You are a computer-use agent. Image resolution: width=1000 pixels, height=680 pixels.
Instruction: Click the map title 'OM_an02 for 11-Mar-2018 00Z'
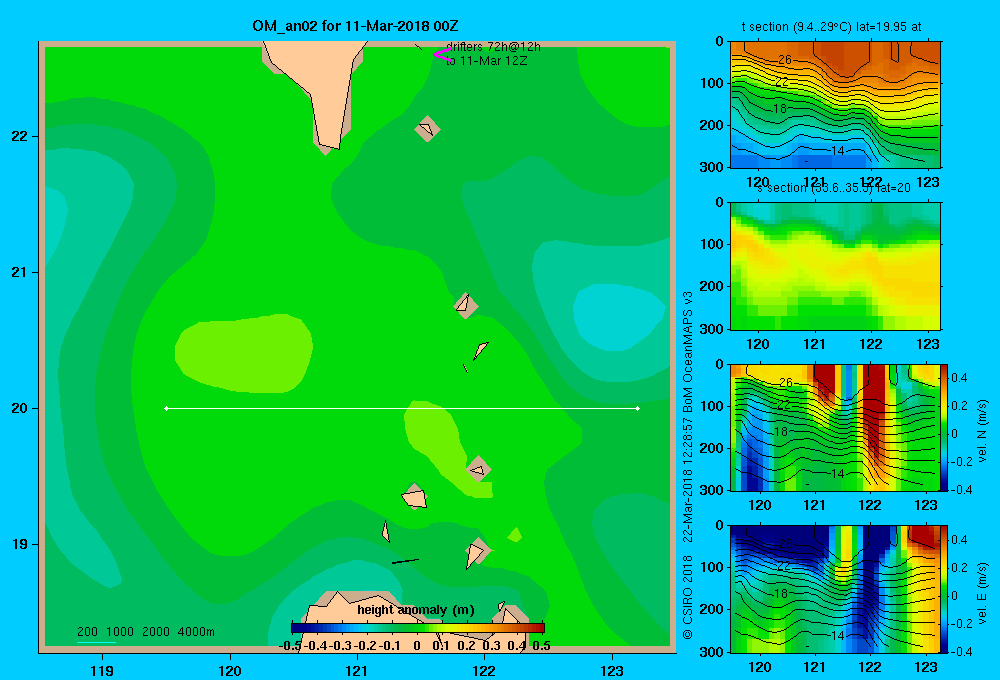355,26
